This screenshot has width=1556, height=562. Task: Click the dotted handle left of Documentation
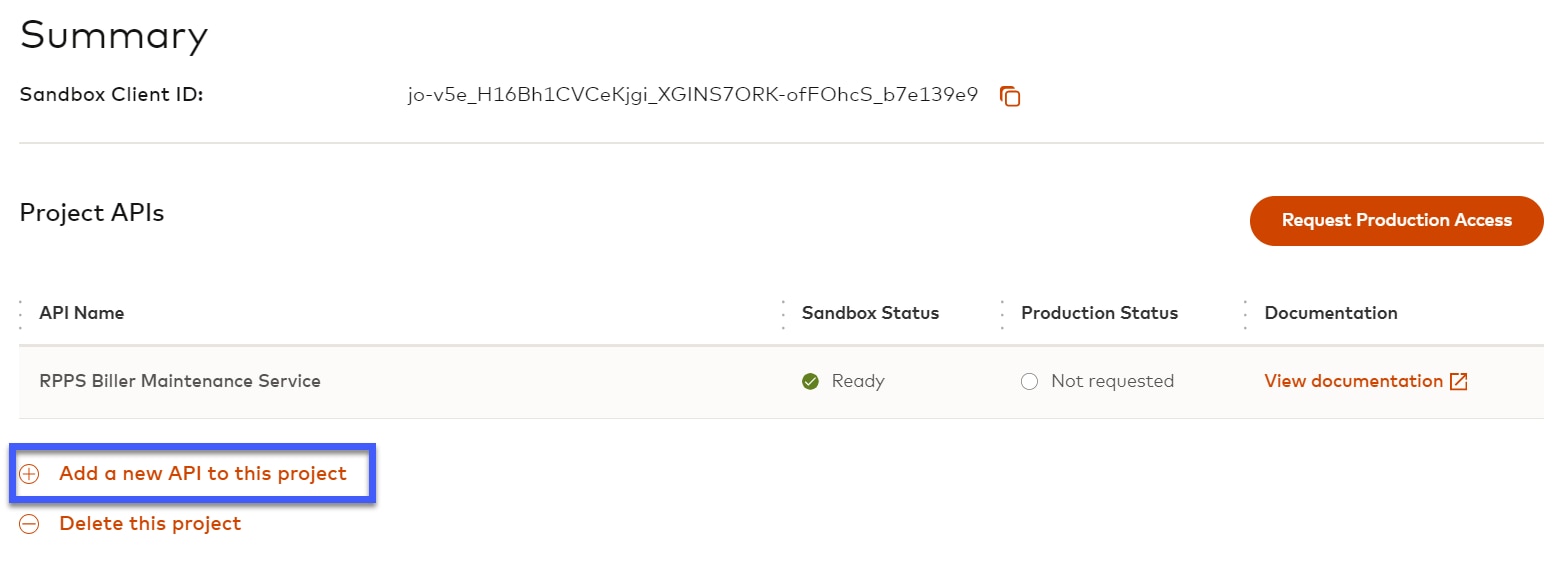point(1245,313)
